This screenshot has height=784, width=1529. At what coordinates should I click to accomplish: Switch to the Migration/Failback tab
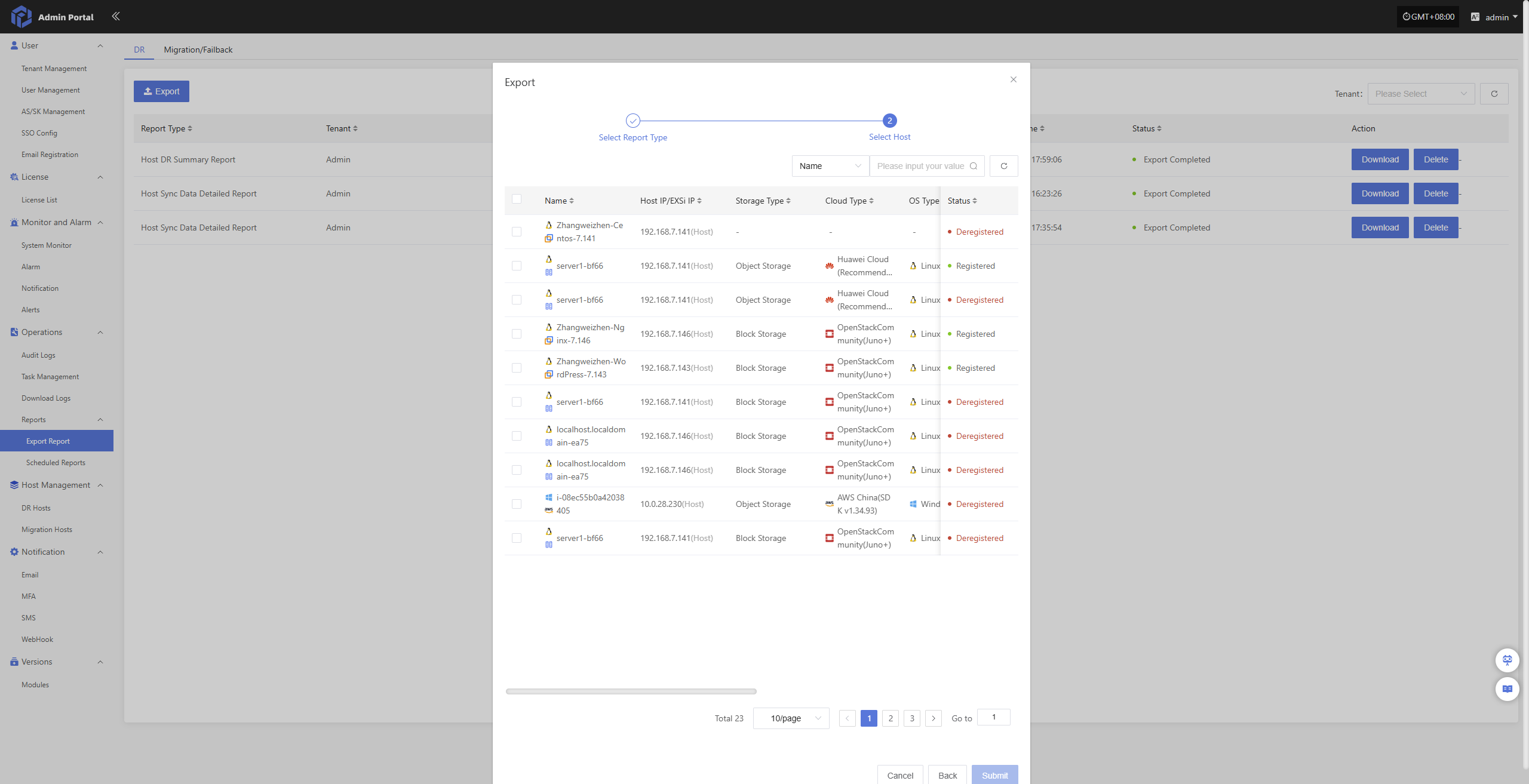pos(198,50)
